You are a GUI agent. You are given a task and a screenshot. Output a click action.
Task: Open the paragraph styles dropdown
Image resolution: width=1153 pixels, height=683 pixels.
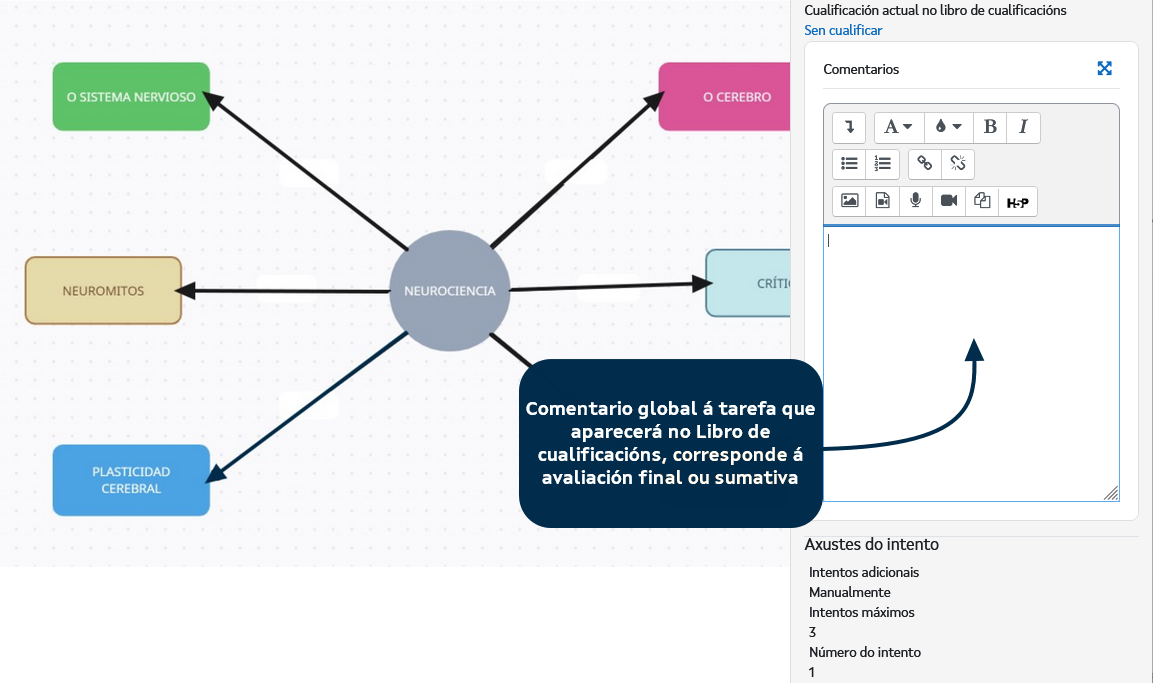[x=898, y=127]
